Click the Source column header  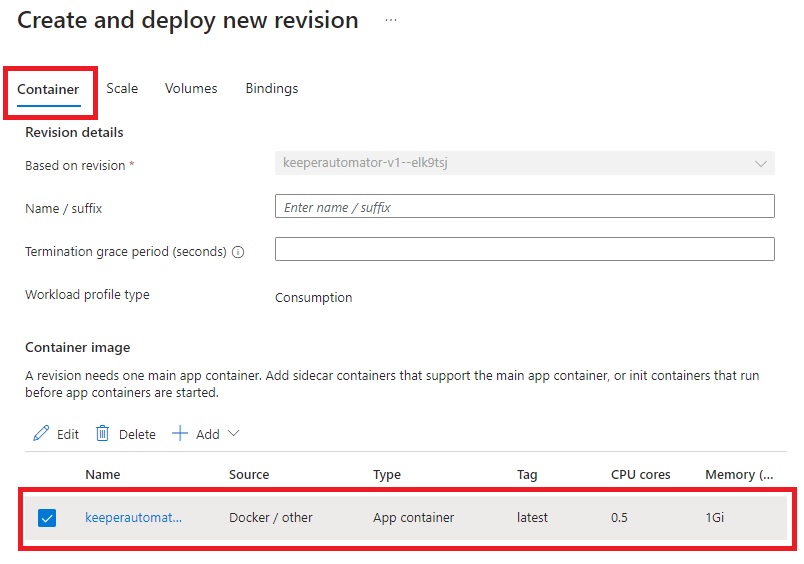[249, 475]
